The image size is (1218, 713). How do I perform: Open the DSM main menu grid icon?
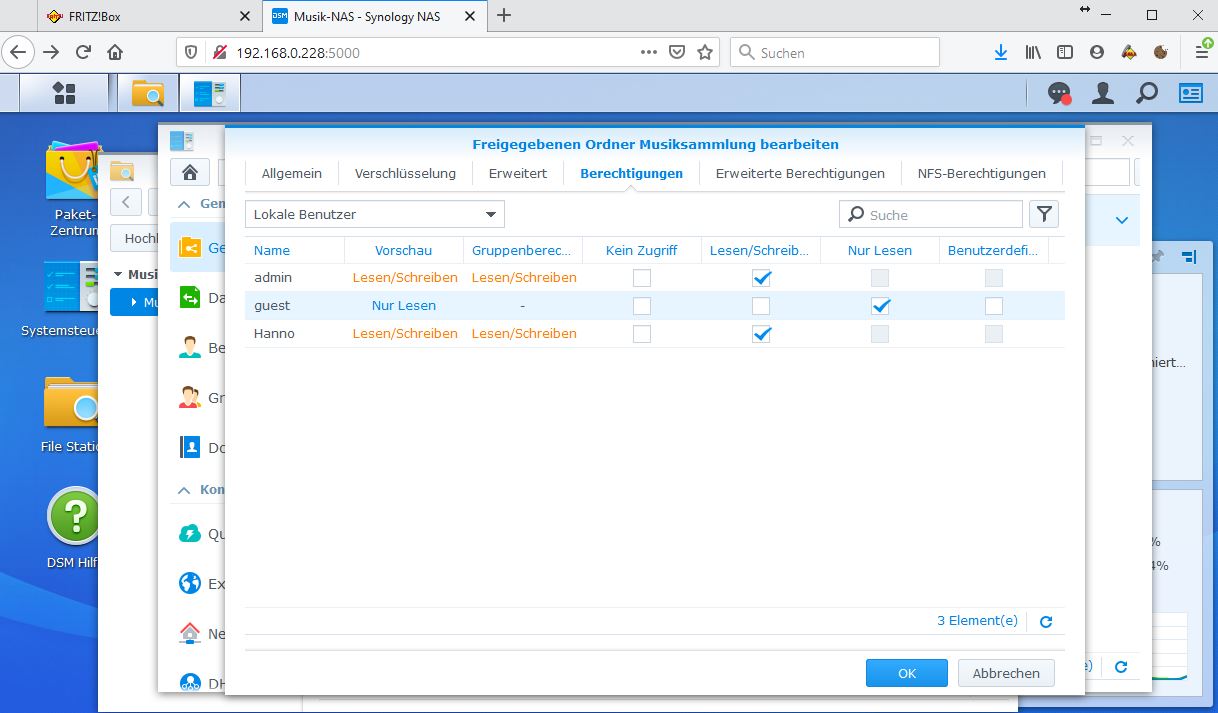coord(64,93)
